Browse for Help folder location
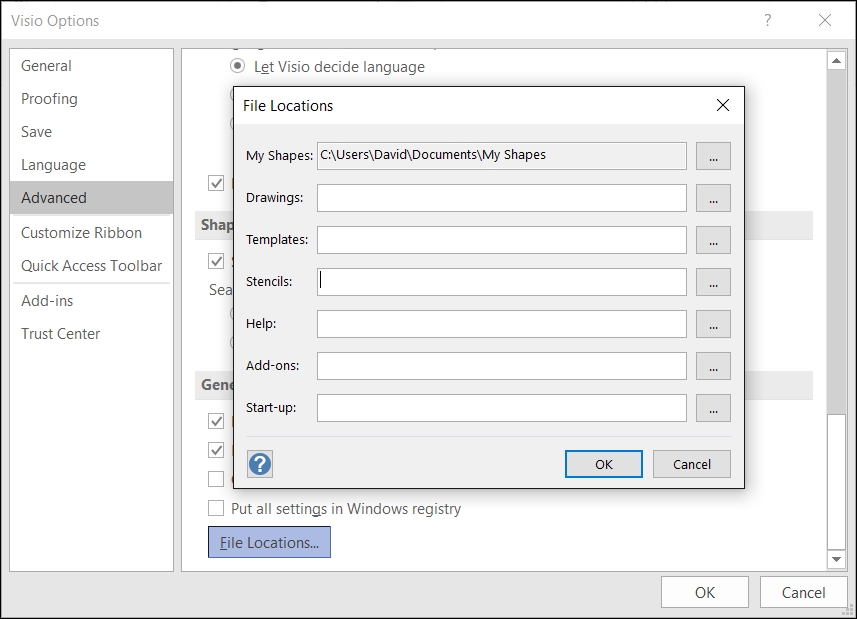The height and width of the screenshot is (619, 857). (713, 324)
